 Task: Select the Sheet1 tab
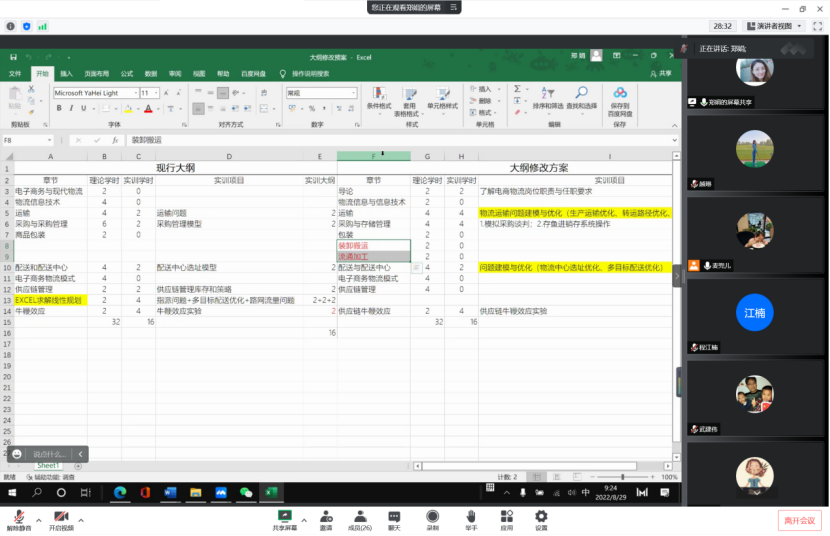(48, 466)
